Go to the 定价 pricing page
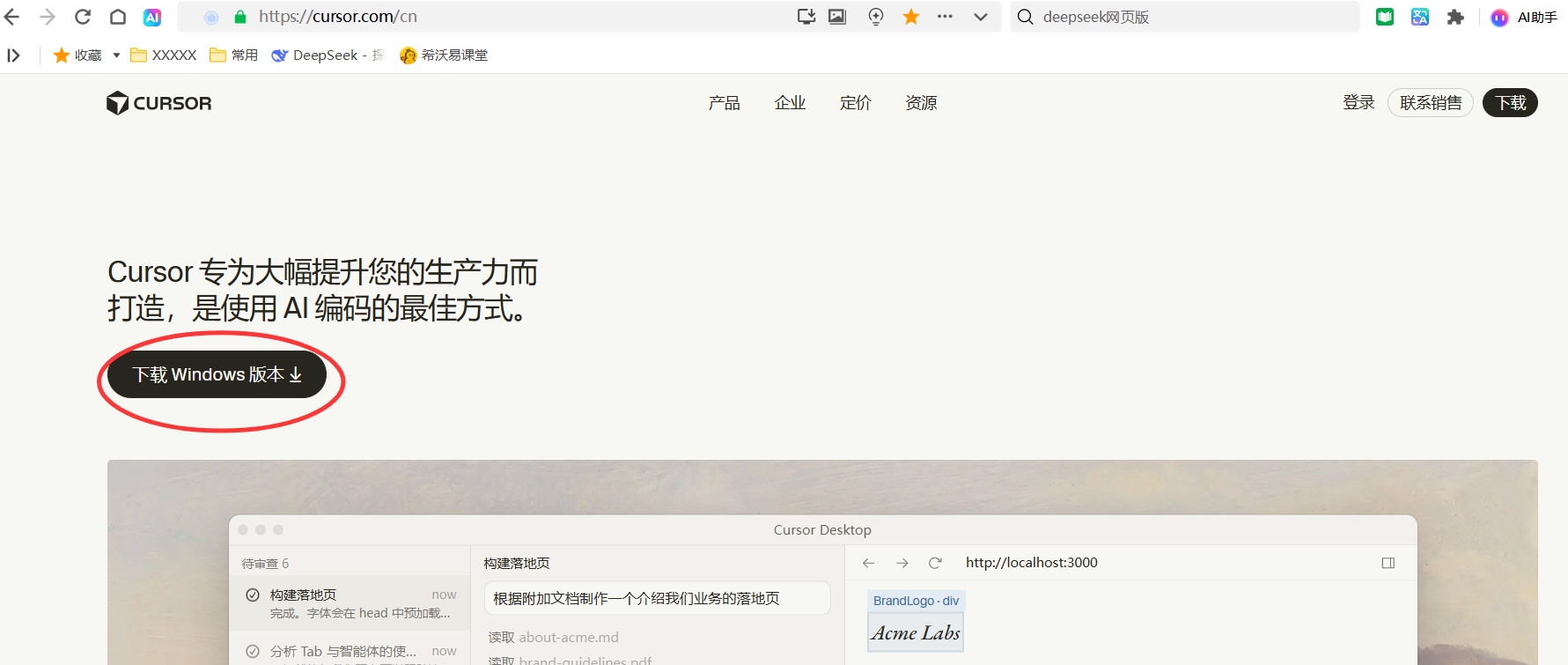This screenshot has width=1568, height=665. coord(855,103)
